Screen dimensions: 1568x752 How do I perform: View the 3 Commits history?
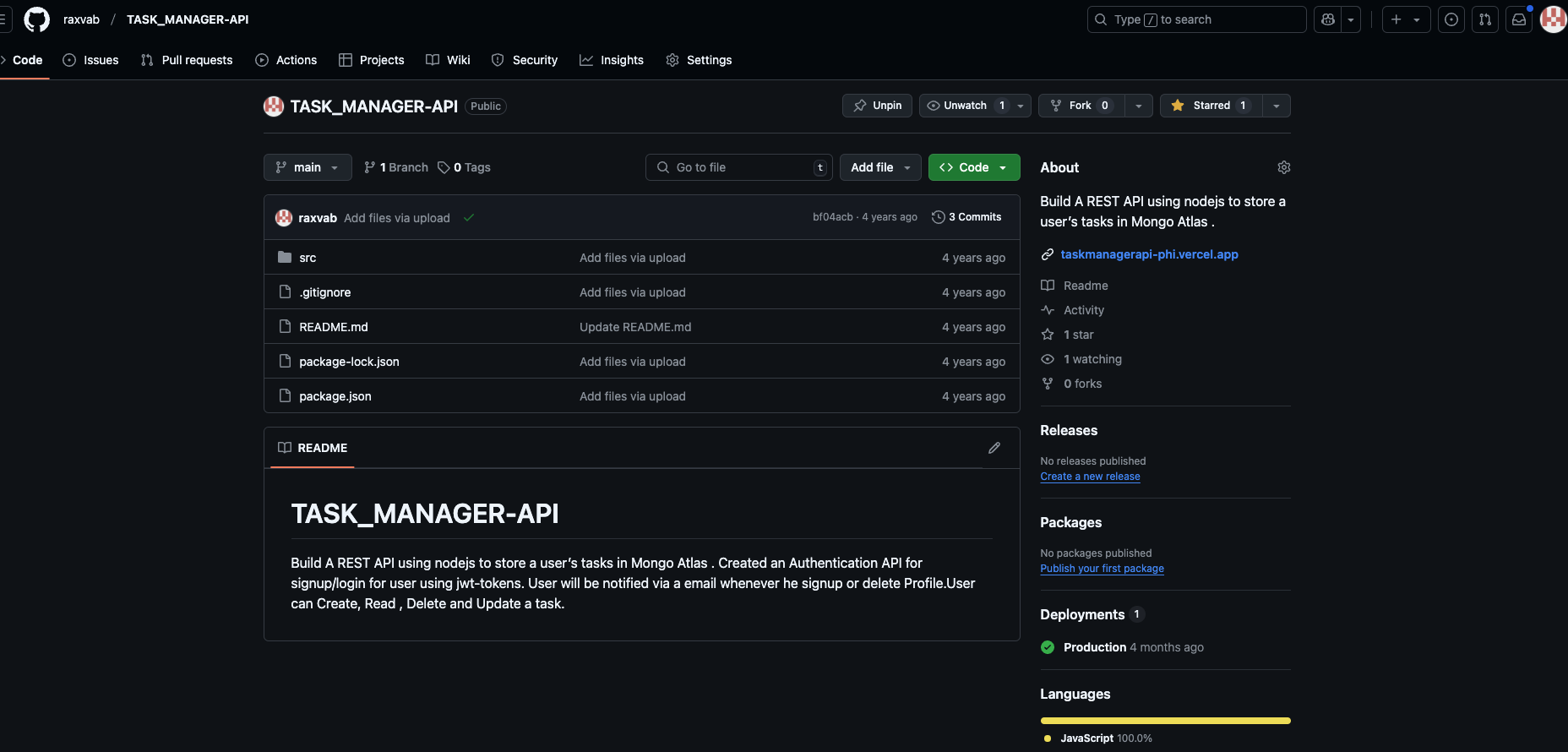tap(966, 217)
